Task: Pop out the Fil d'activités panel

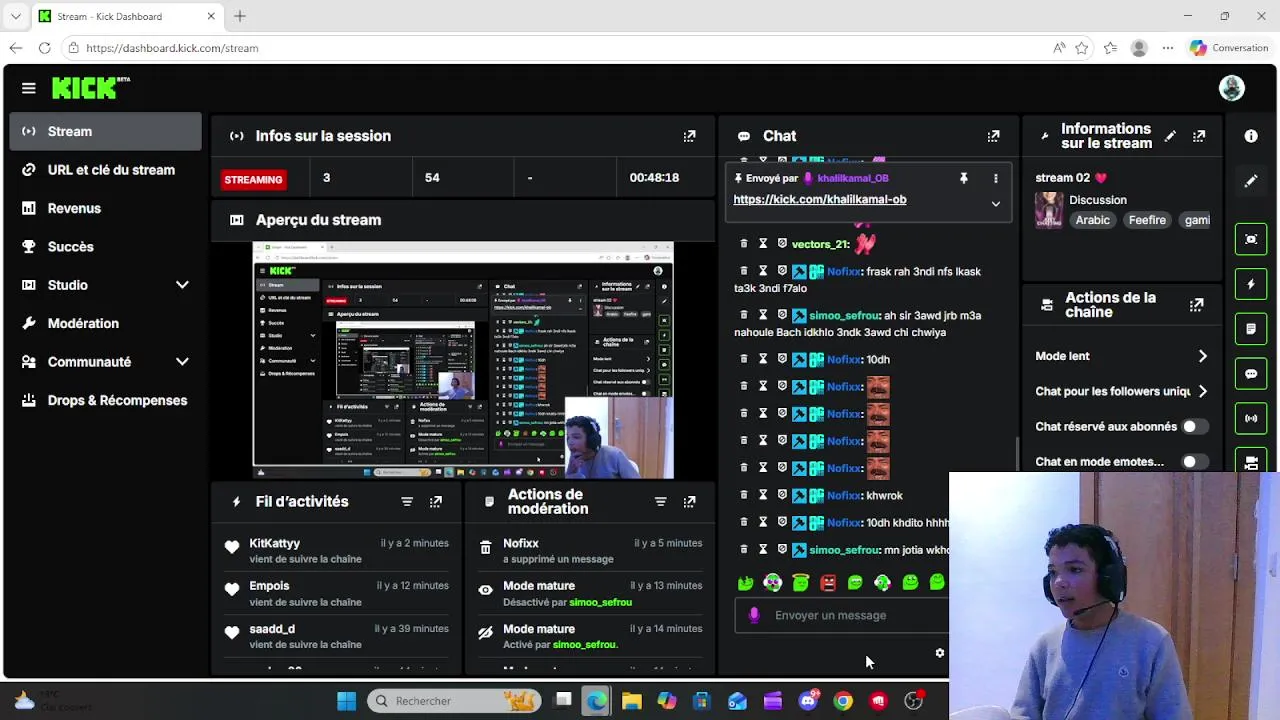Action: (436, 502)
